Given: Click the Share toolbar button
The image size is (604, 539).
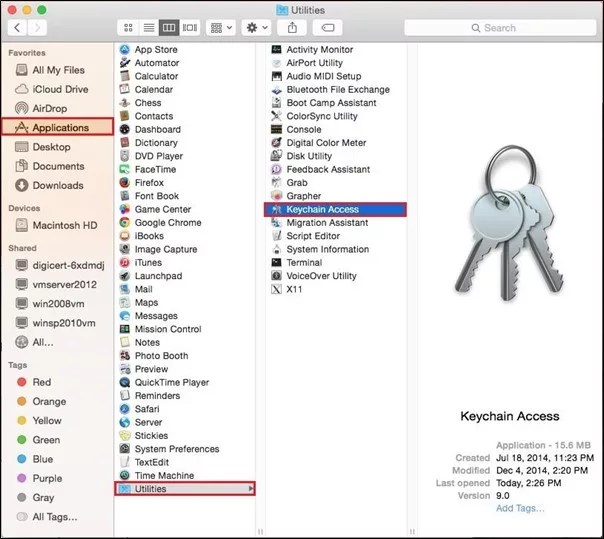Looking at the screenshot, I should point(292,28).
